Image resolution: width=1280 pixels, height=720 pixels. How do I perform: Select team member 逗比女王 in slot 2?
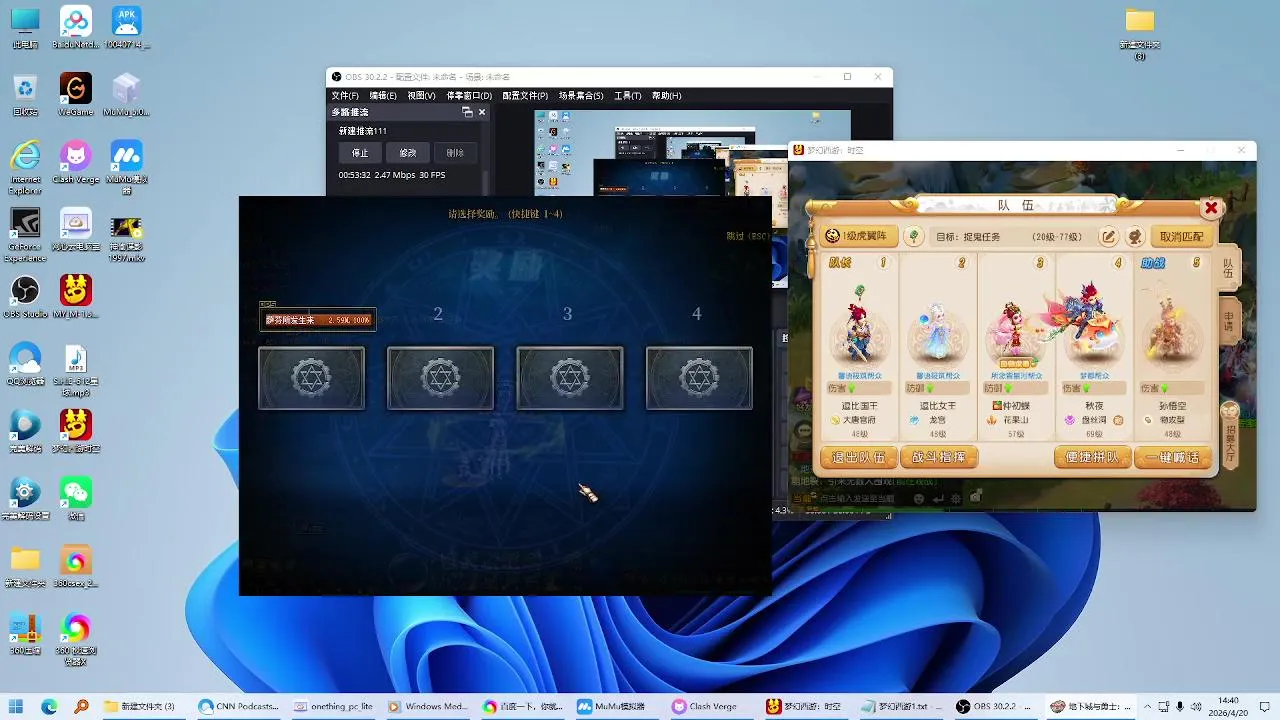tap(938, 347)
